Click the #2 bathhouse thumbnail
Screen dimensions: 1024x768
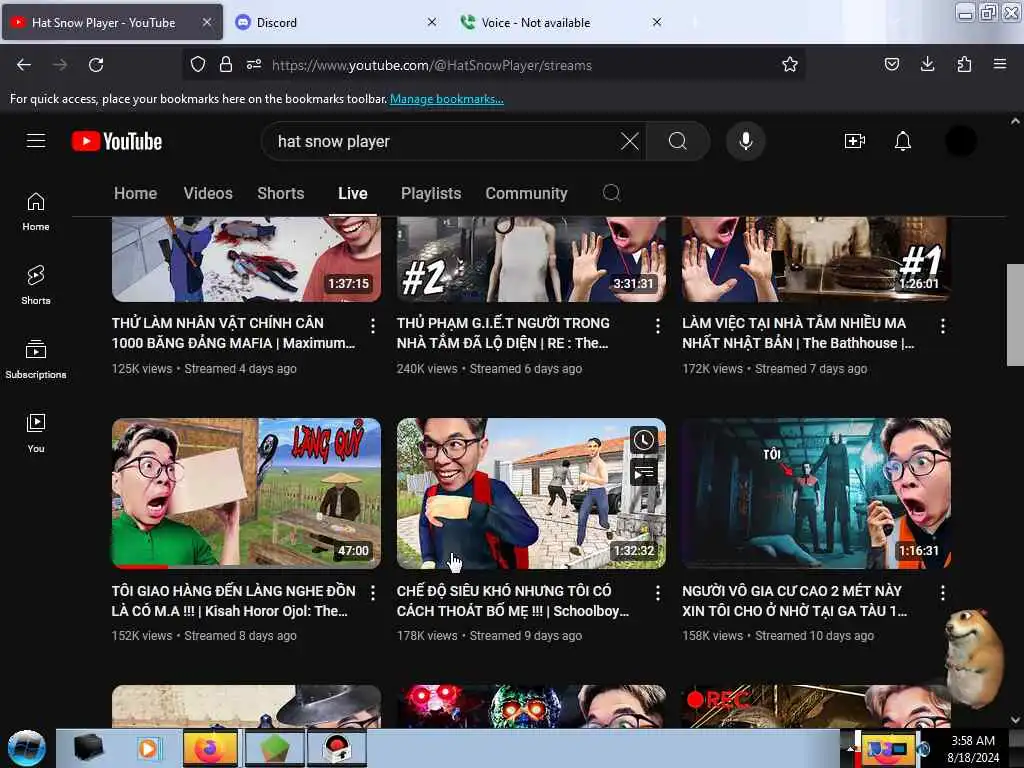pos(531,259)
